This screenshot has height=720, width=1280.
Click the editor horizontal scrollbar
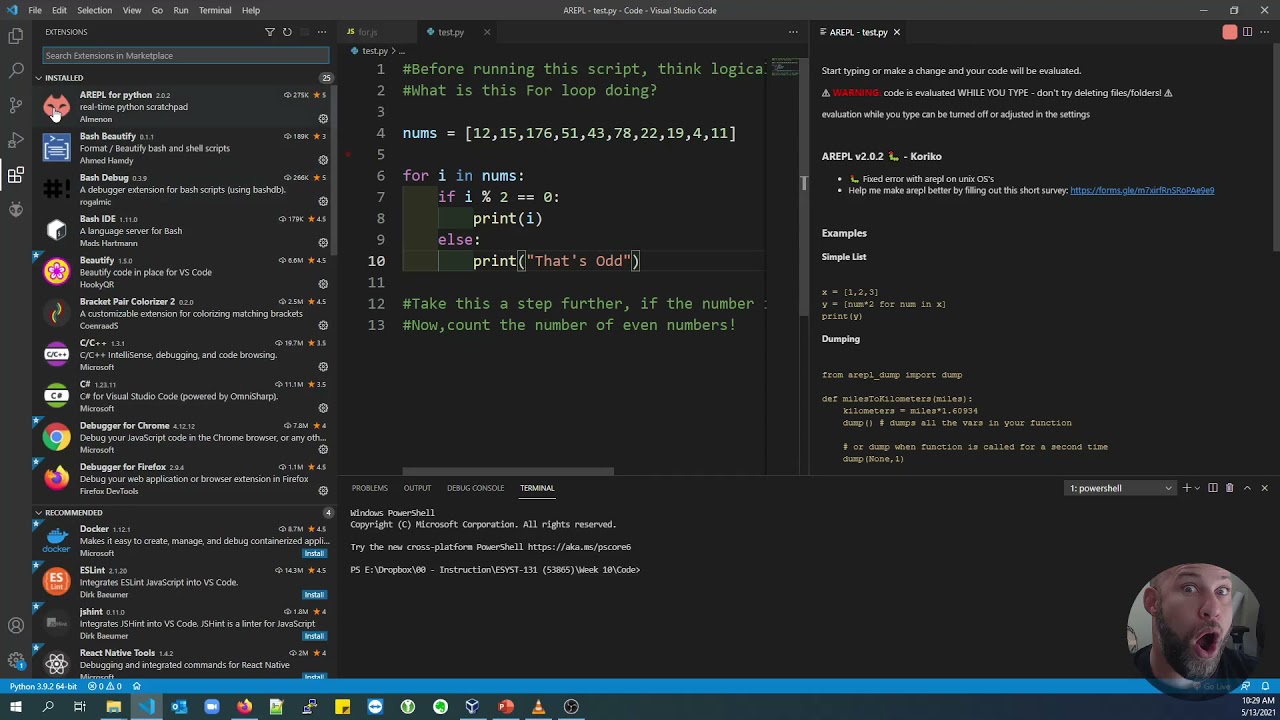click(x=508, y=471)
